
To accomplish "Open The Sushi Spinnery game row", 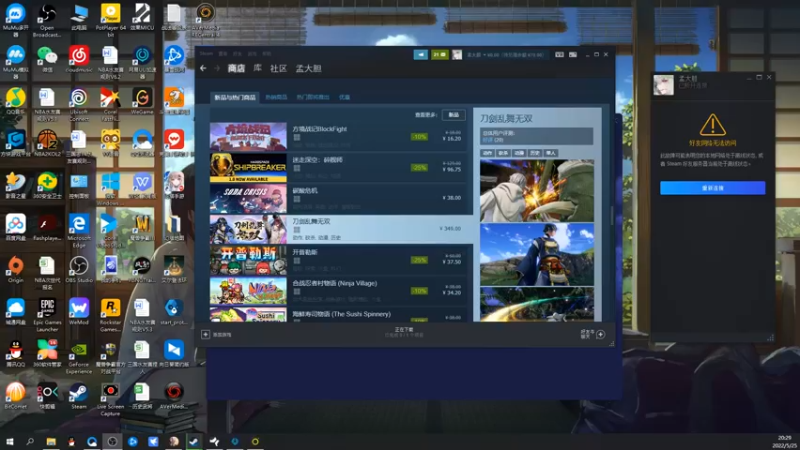I will click(338, 314).
